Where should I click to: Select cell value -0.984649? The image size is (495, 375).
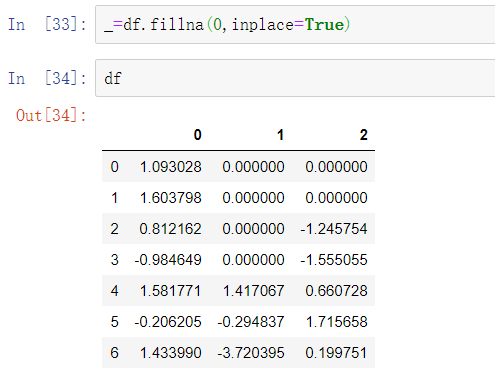pyautogui.click(x=168, y=260)
